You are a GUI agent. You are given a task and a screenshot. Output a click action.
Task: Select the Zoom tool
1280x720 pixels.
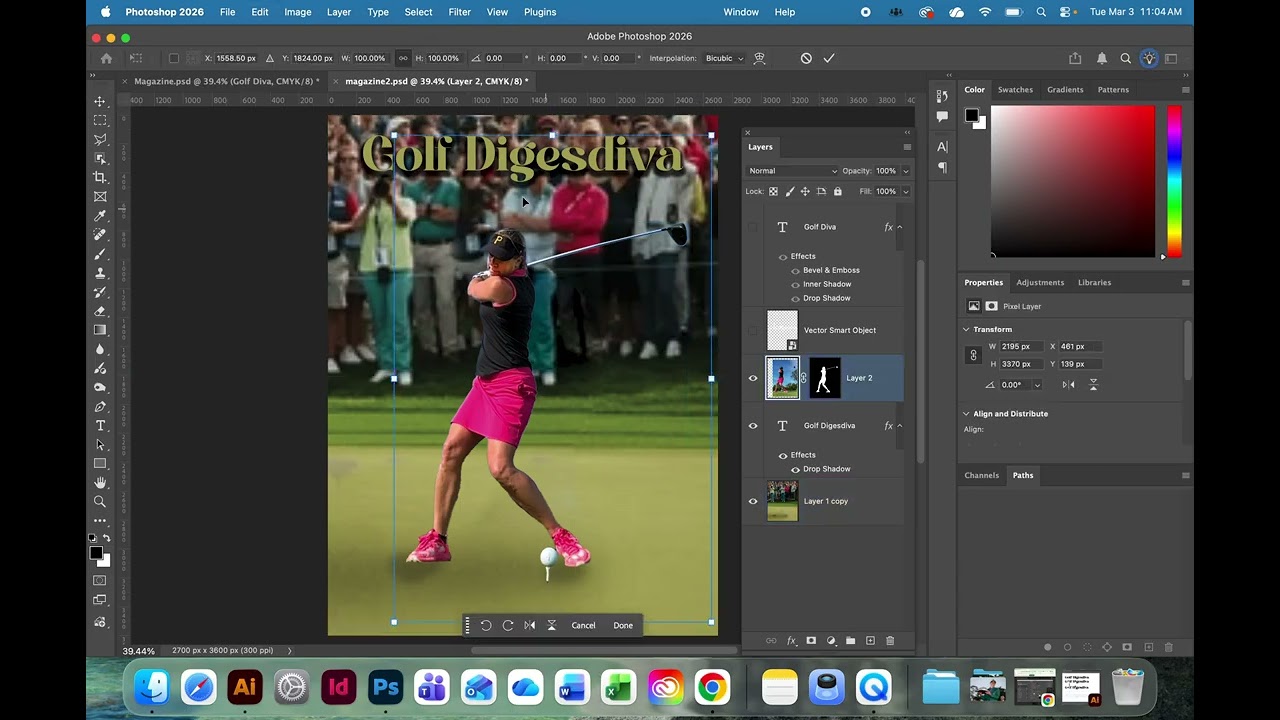pos(100,501)
